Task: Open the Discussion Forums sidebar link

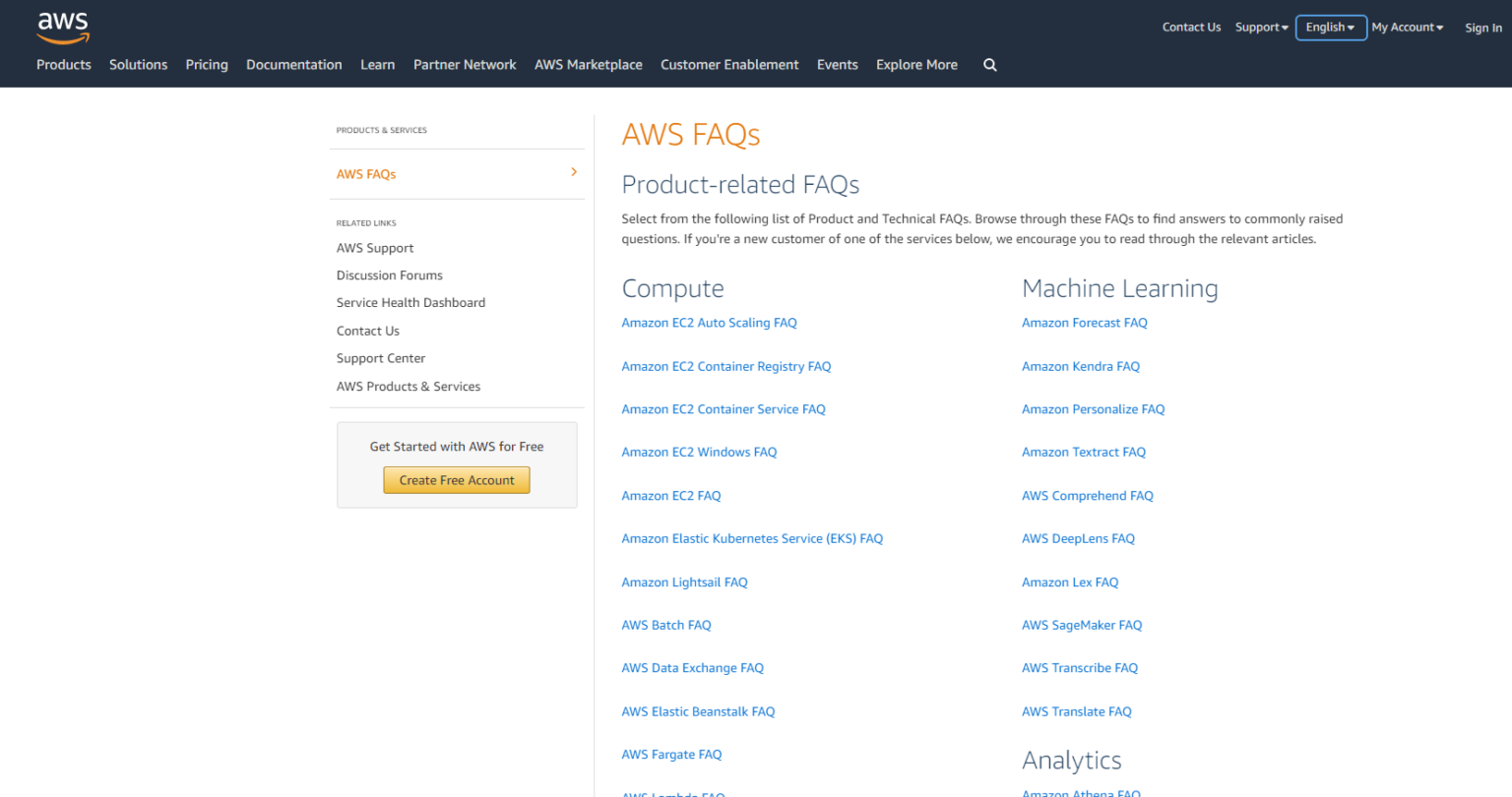Action: [x=389, y=276]
